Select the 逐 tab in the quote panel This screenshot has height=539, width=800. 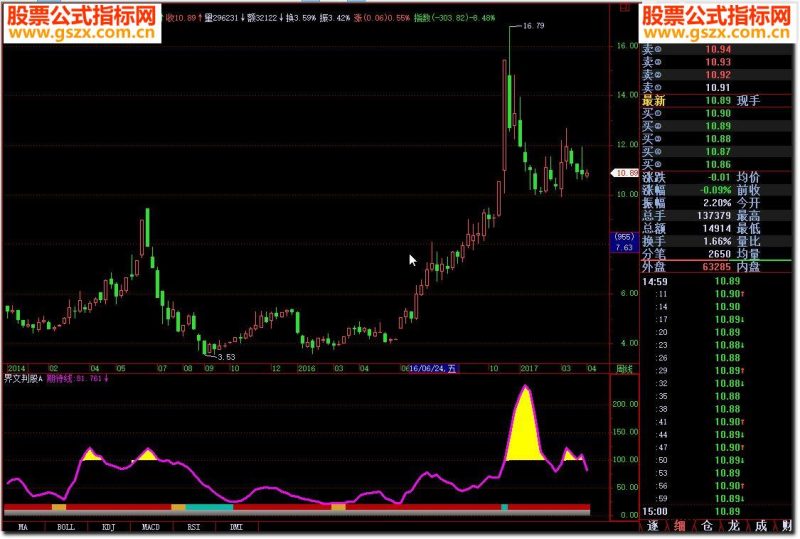[x=653, y=526]
